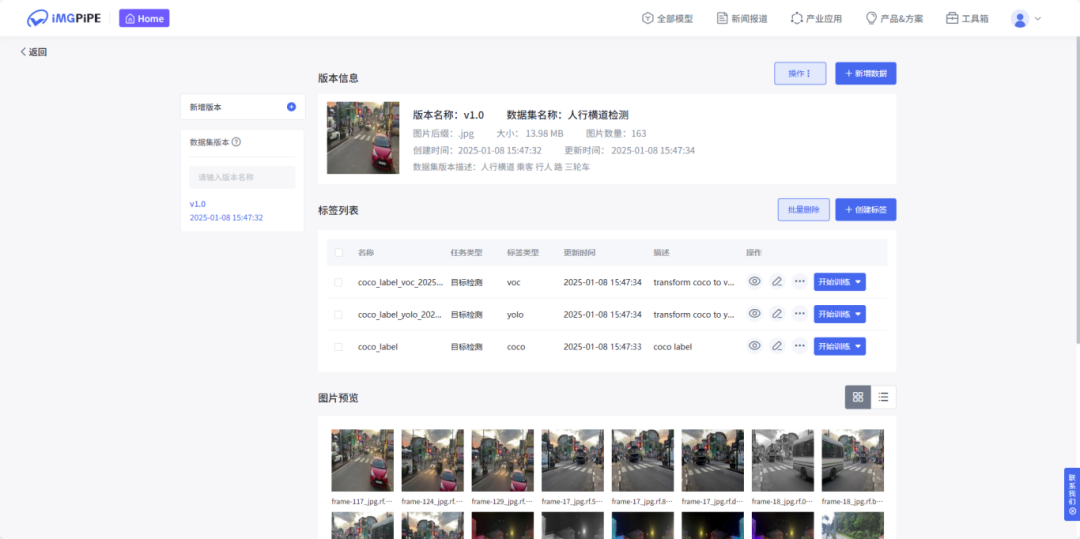Open 开始训练 dropdown for coco_label_yolo row
The image size is (1080, 539).
pos(840,314)
